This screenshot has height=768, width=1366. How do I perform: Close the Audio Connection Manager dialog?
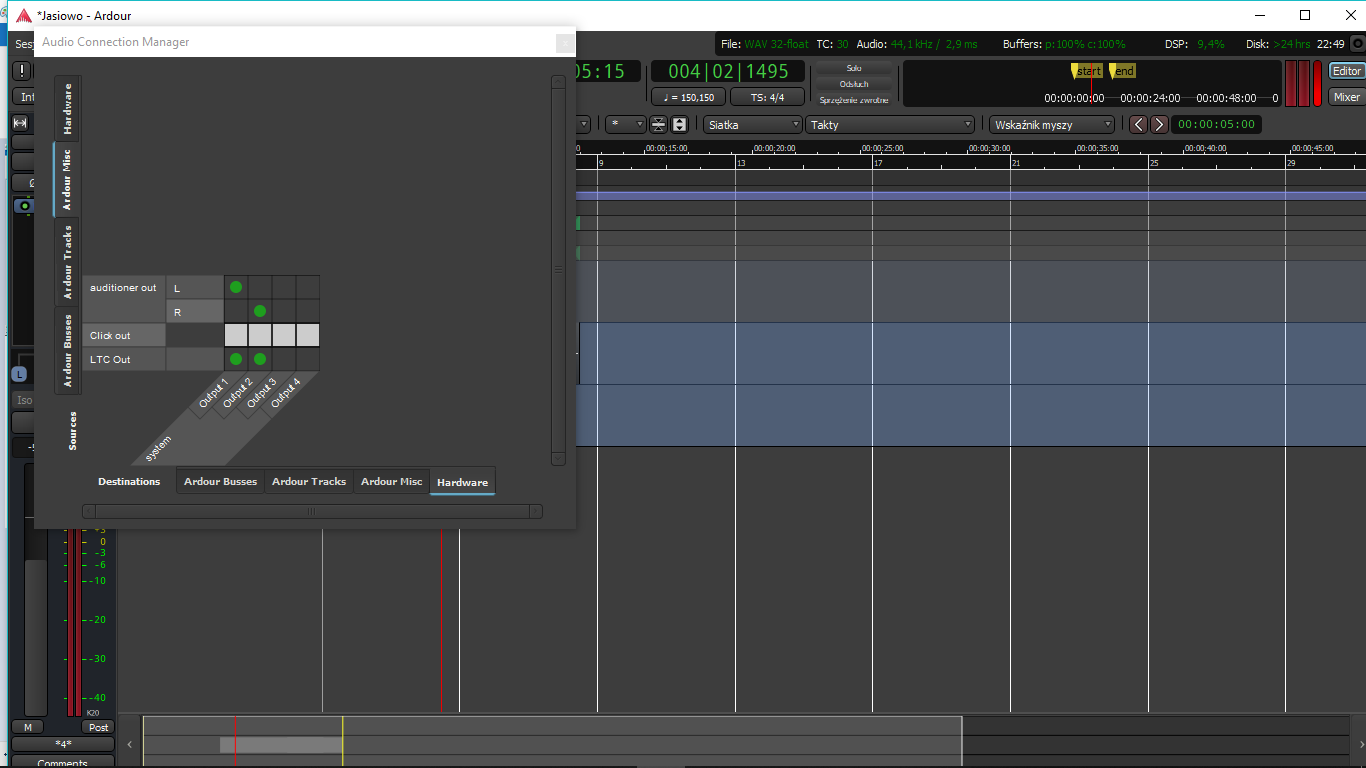click(565, 43)
